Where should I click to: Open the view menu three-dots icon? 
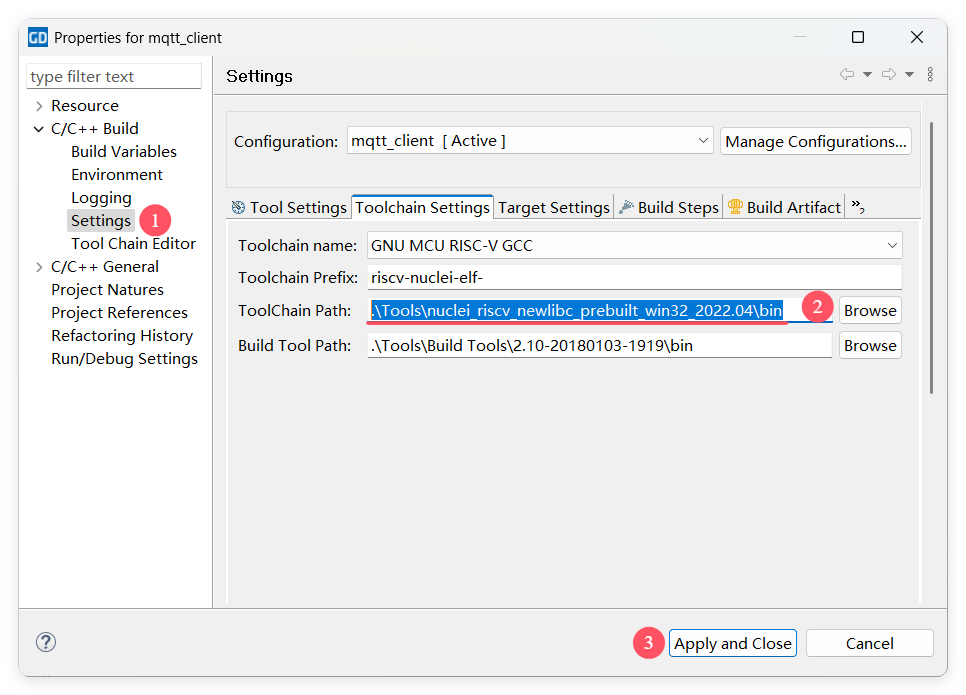tap(930, 75)
